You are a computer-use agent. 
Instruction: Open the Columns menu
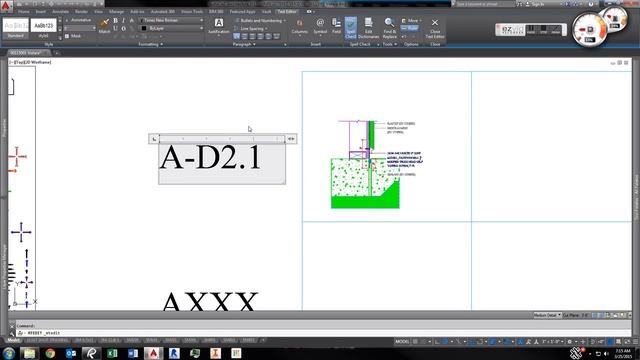[x=299, y=27]
